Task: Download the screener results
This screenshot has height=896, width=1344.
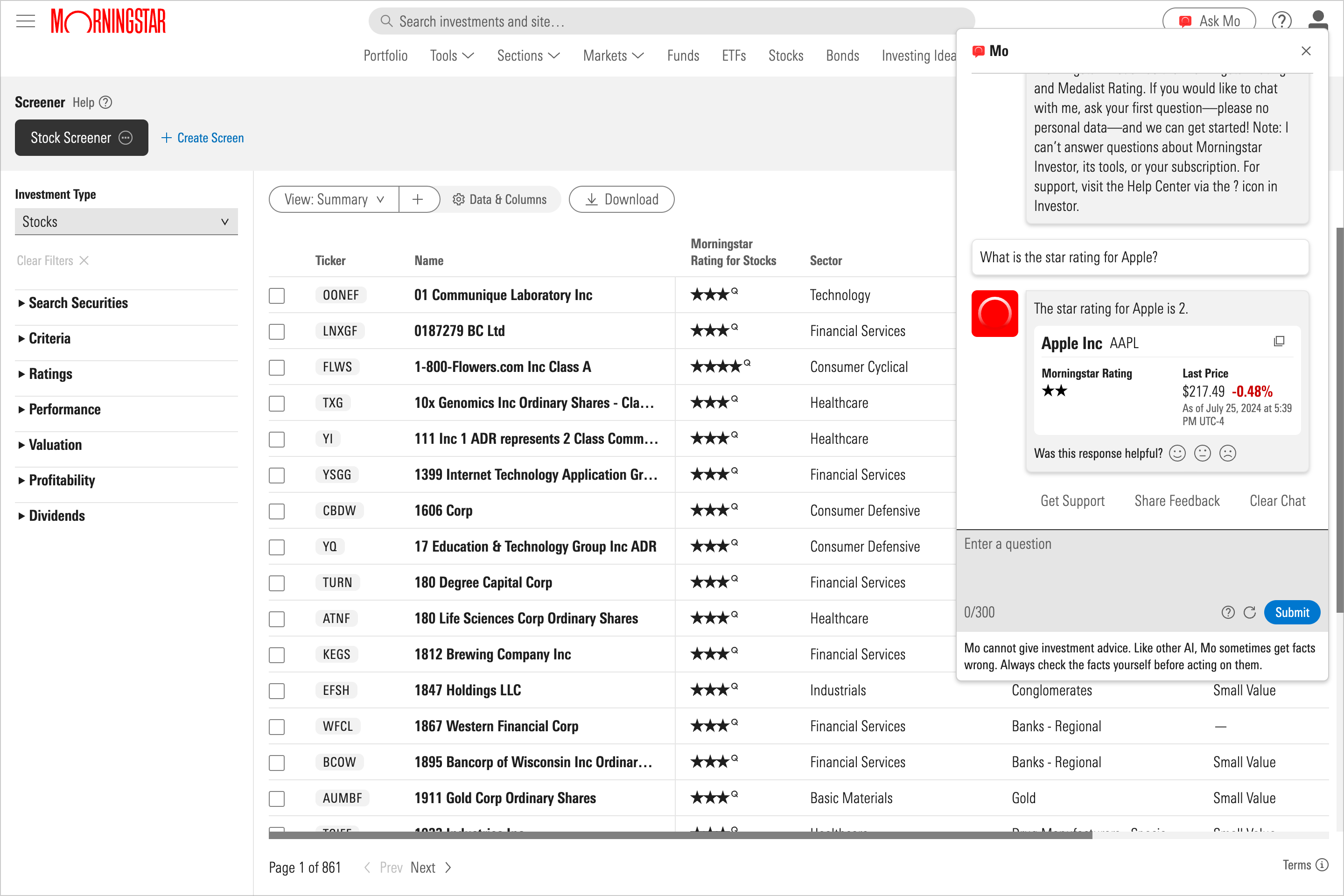Action: coord(621,199)
